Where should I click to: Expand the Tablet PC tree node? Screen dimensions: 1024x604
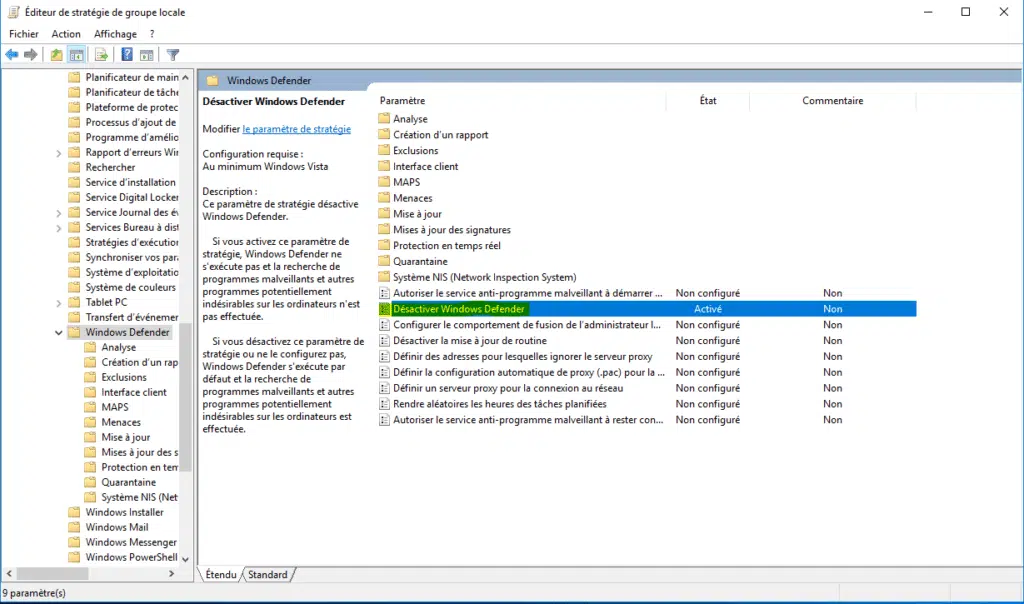click(59, 303)
